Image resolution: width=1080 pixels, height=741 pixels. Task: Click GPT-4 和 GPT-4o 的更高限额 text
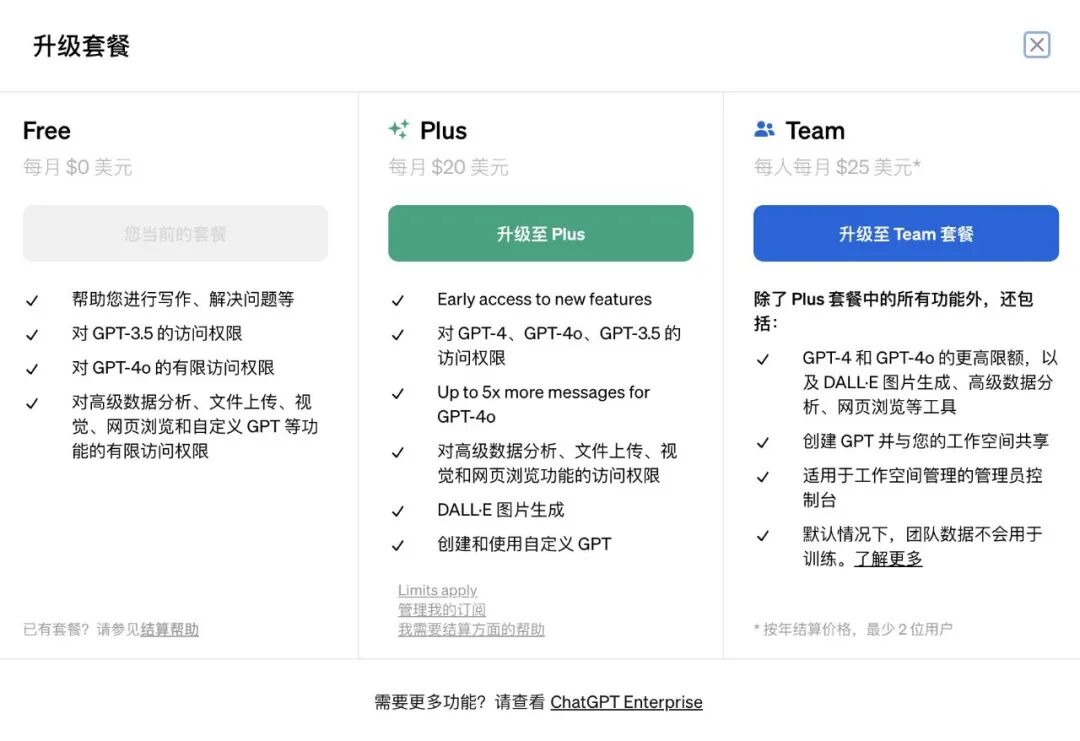tap(930, 382)
